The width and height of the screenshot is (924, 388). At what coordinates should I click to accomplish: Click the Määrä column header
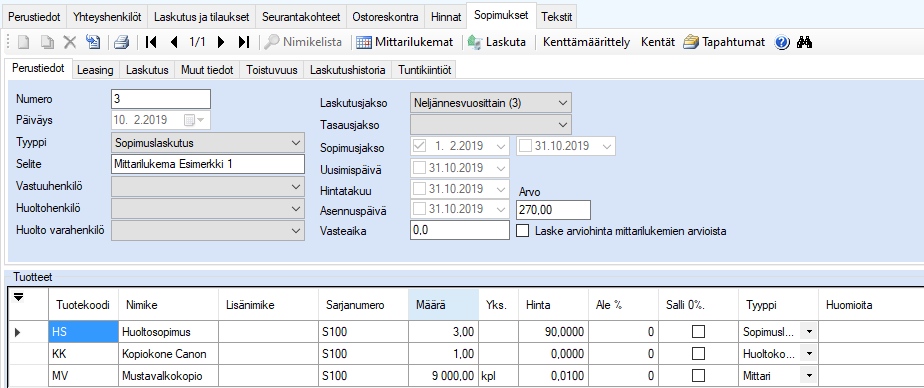point(443,305)
